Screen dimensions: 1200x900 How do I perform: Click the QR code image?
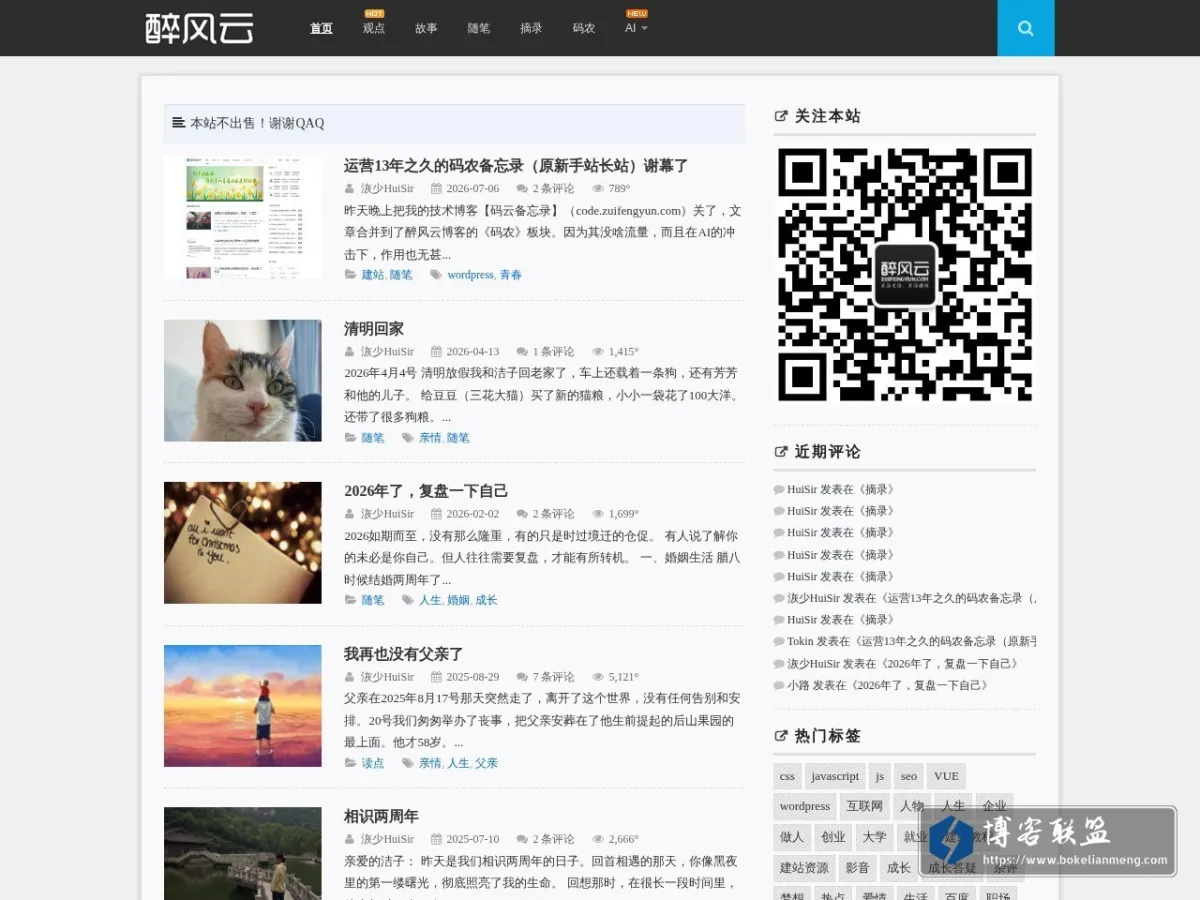pos(905,275)
